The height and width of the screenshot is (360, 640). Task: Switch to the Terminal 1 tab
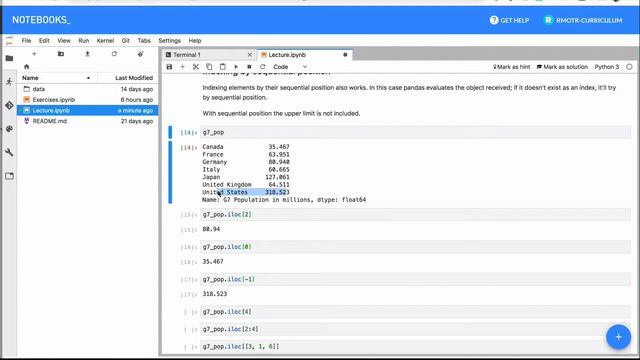point(208,55)
